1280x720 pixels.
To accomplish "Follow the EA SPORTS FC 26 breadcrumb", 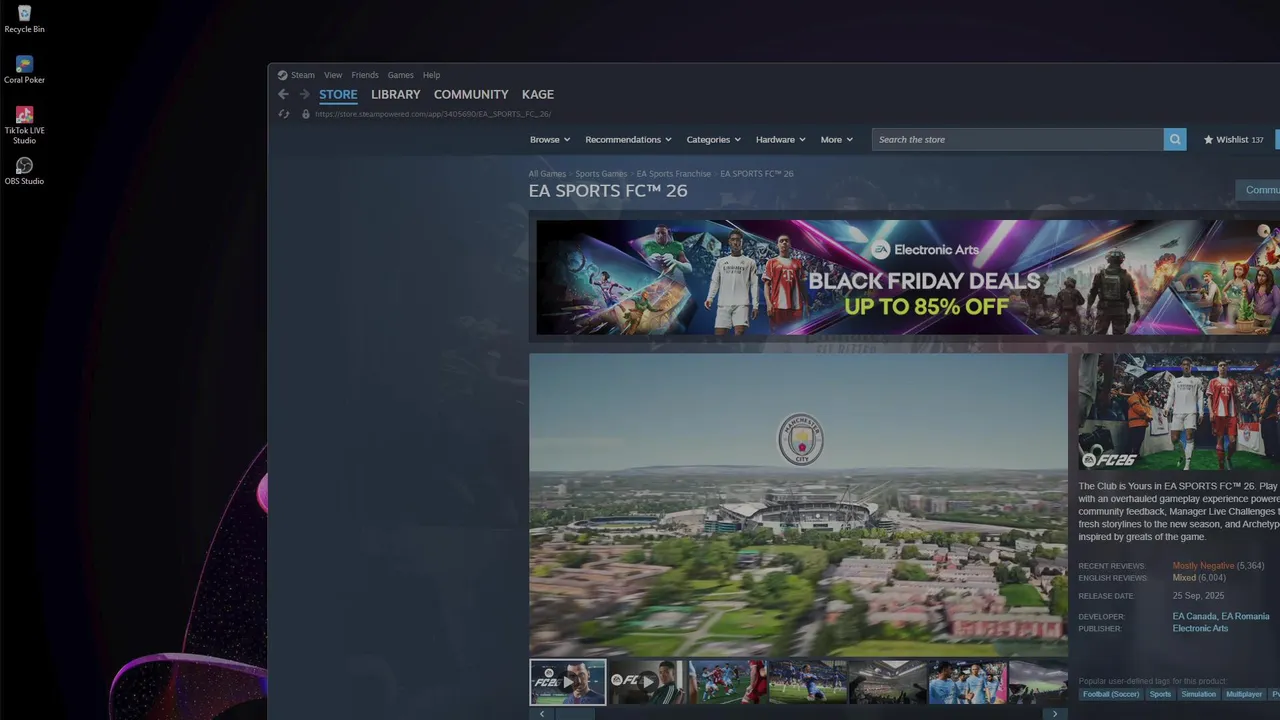I will coord(757,174).
